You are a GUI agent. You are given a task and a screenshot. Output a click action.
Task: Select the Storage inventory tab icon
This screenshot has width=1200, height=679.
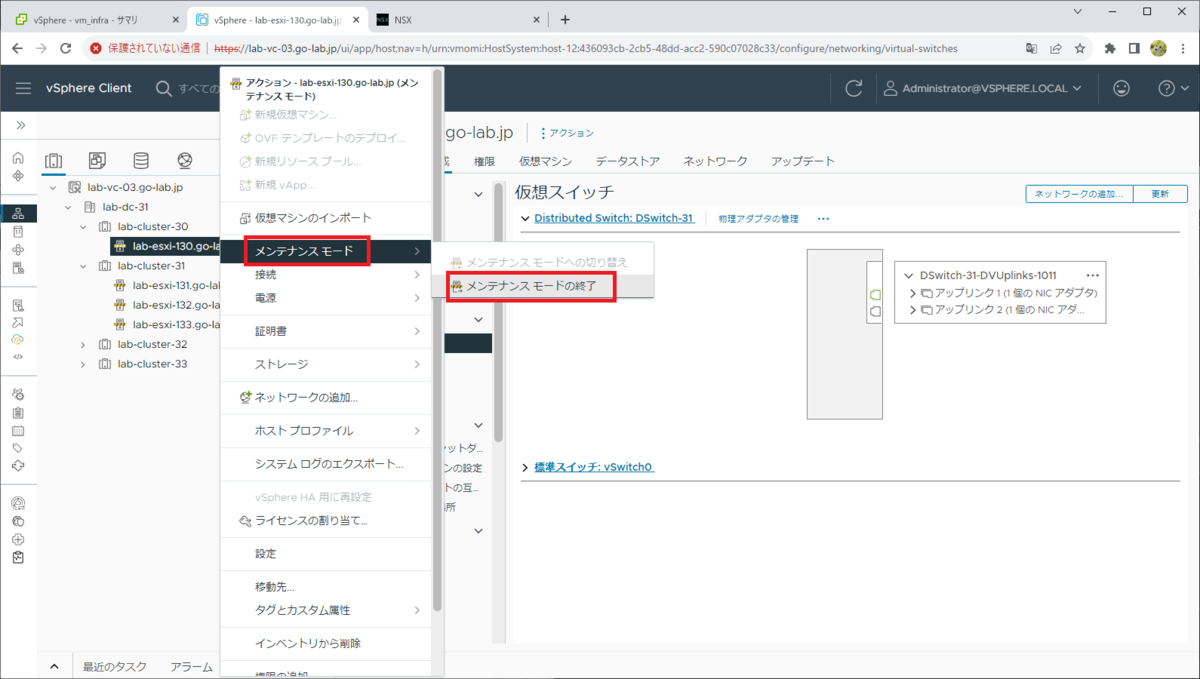[x=141, y=160]
